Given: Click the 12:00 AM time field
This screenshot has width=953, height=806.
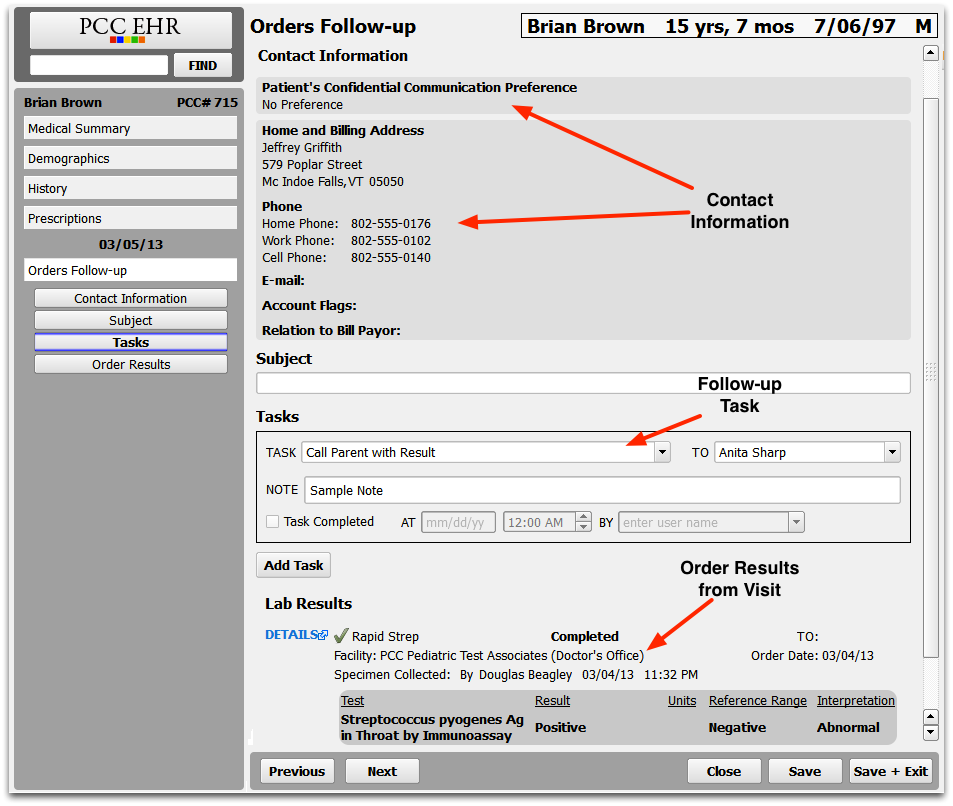Looking at the screenshot, I should coord(539,522).
